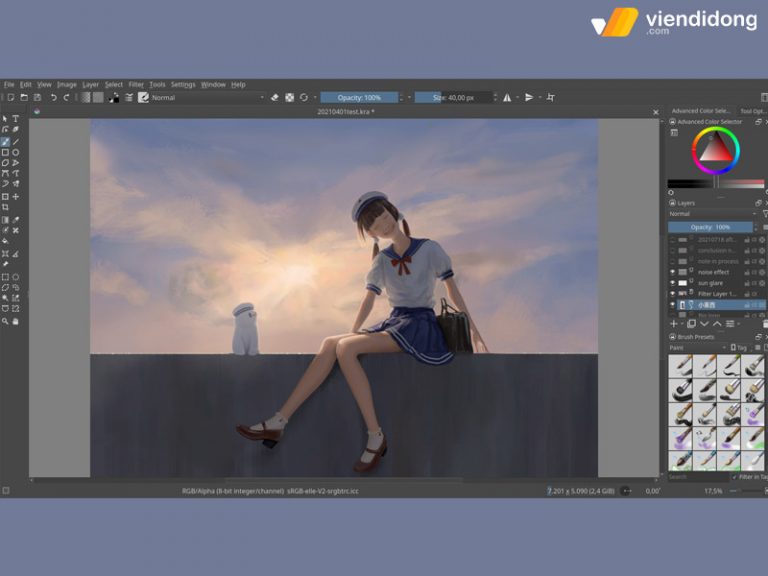Select the Crop tool
Viewport: 768px width, 576px height.
point(5,207)
